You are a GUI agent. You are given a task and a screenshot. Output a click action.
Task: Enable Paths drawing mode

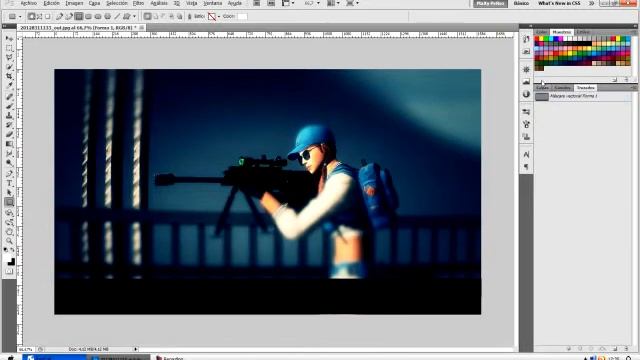40,16
